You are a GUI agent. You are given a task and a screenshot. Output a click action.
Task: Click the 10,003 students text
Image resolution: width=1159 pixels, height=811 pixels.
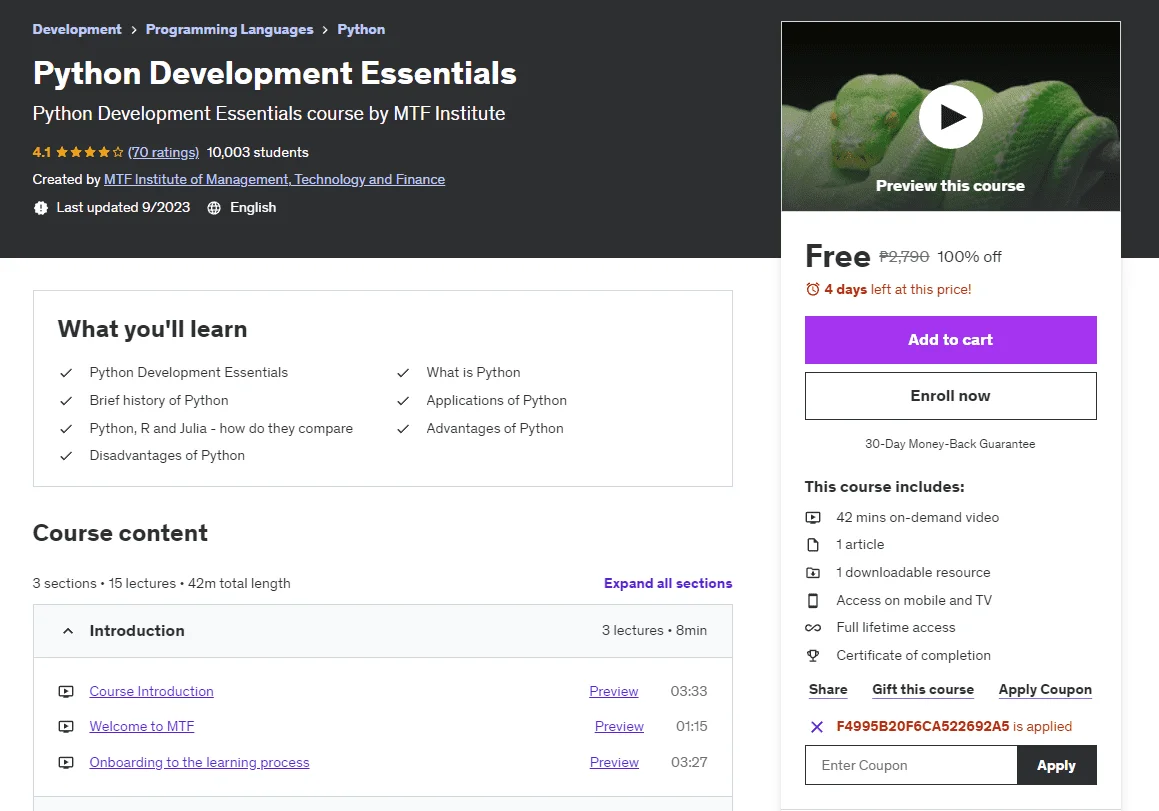[x=257, y=152]
